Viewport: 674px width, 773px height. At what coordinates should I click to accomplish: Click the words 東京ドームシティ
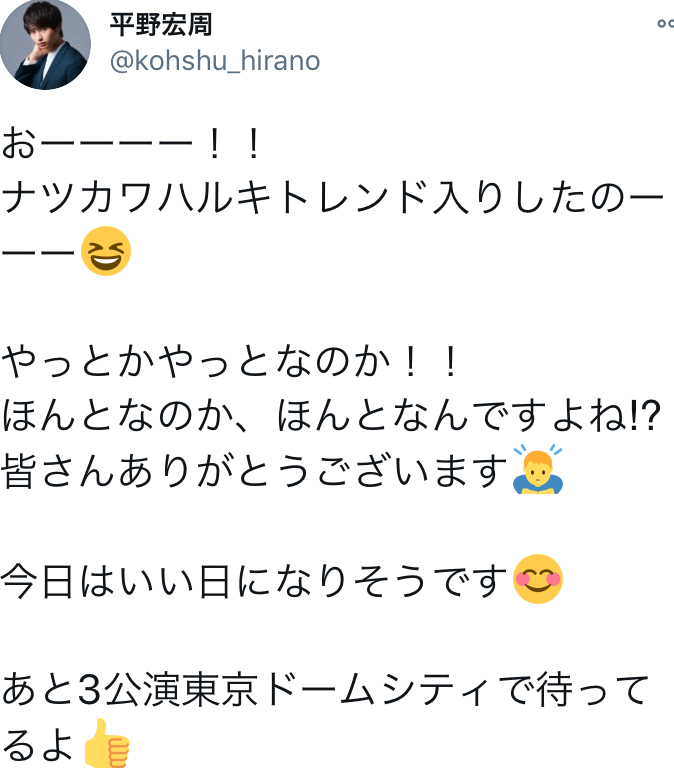(x=338, y=690)
